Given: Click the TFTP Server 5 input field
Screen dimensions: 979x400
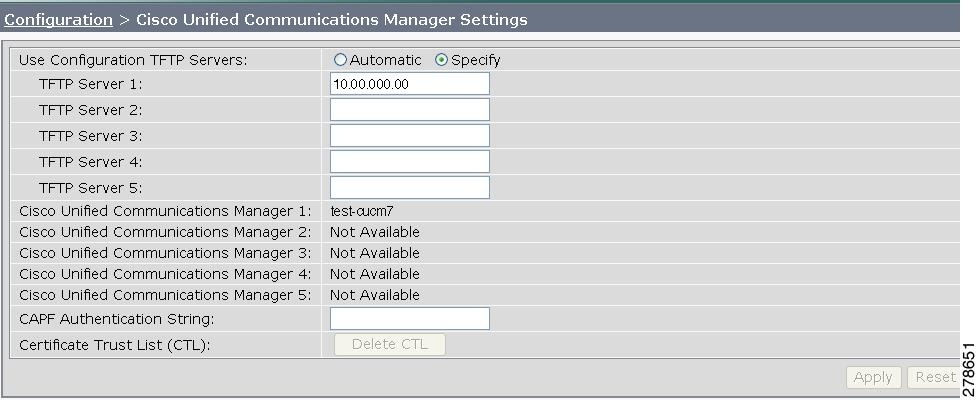Looking at the screenshot, I should point(410,187).
